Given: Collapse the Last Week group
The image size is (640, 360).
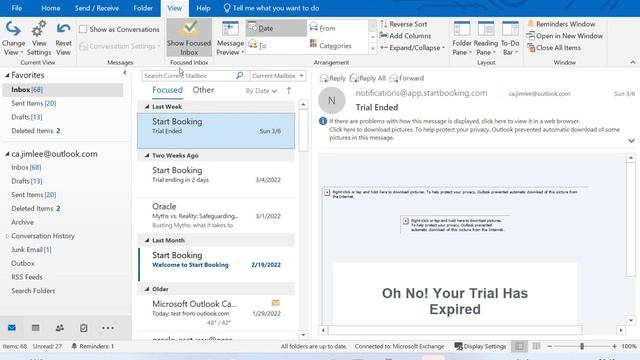Looking at the screenshot, I should pos(147,107).
